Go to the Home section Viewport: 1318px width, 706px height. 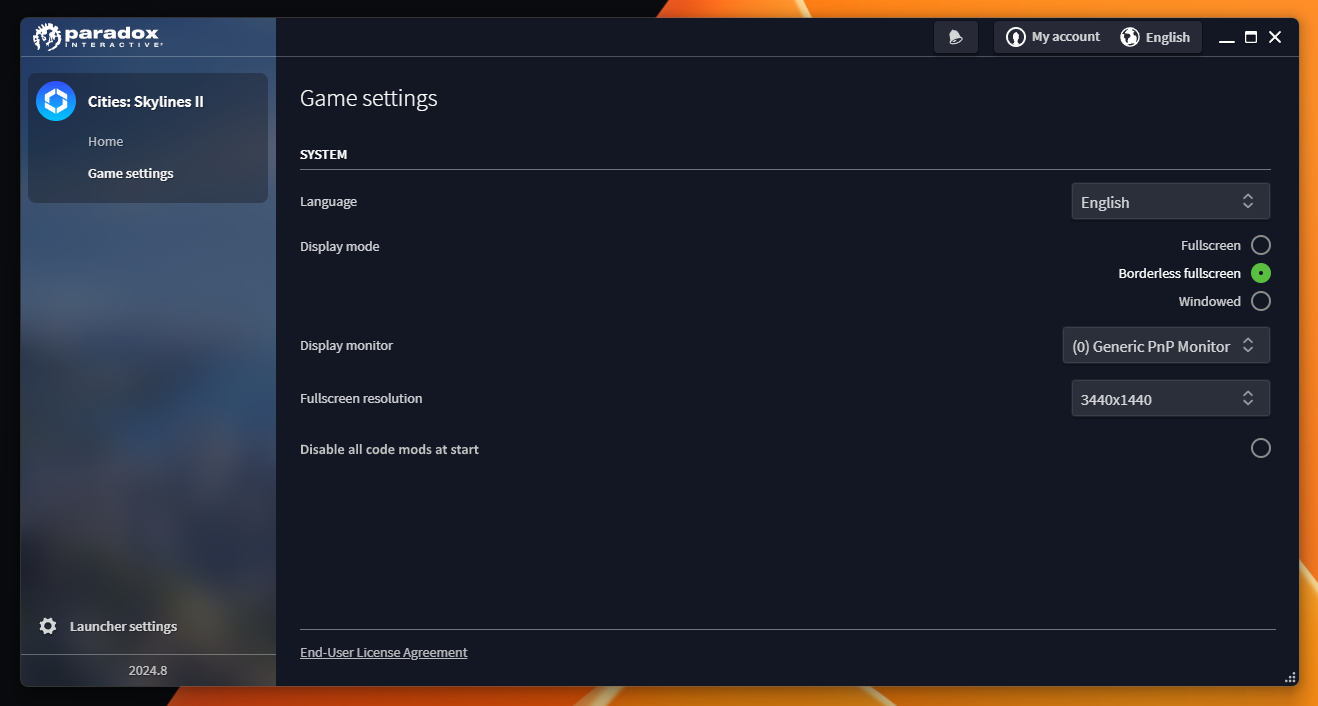[105, 141]
